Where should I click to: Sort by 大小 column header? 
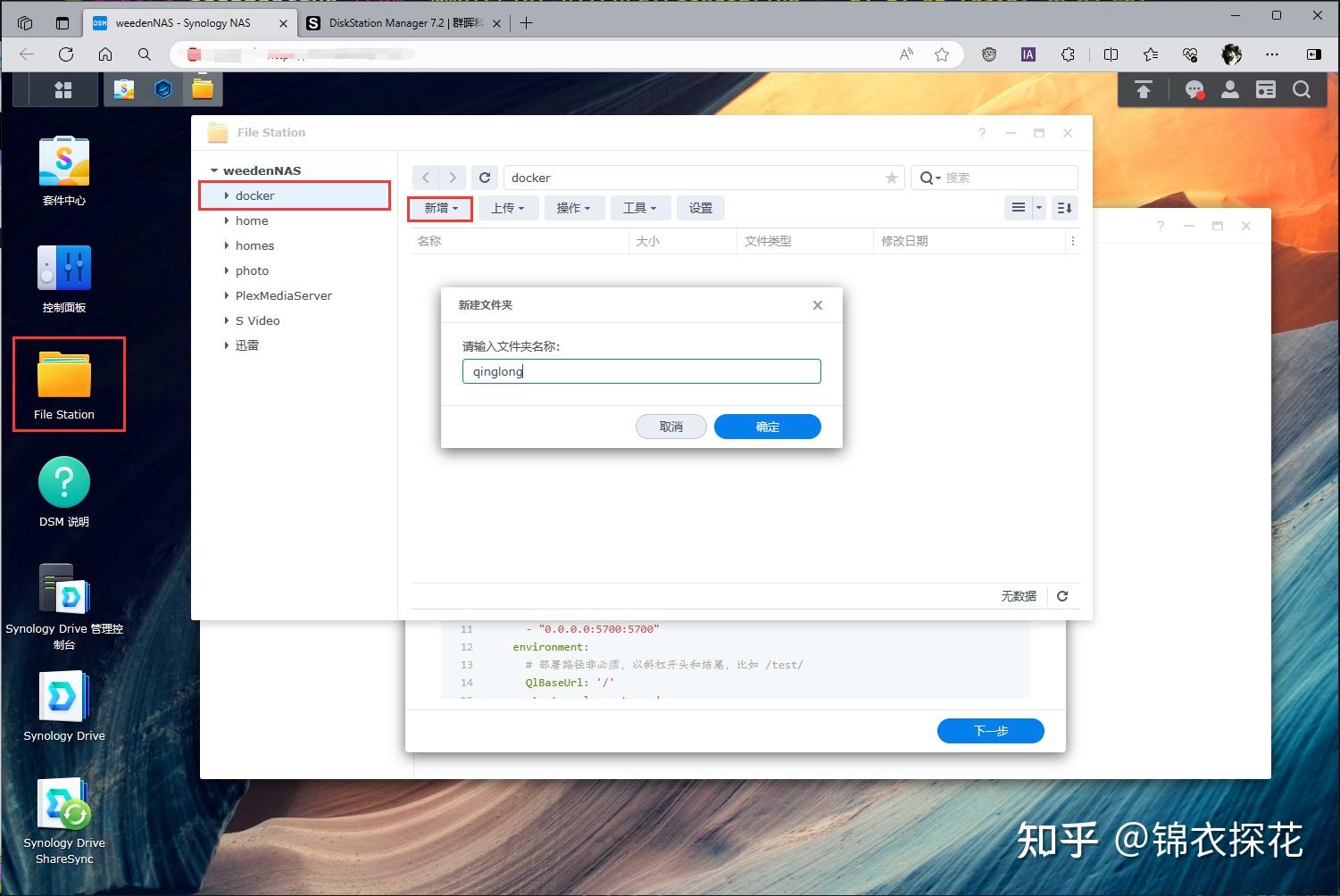click(683, 241)
